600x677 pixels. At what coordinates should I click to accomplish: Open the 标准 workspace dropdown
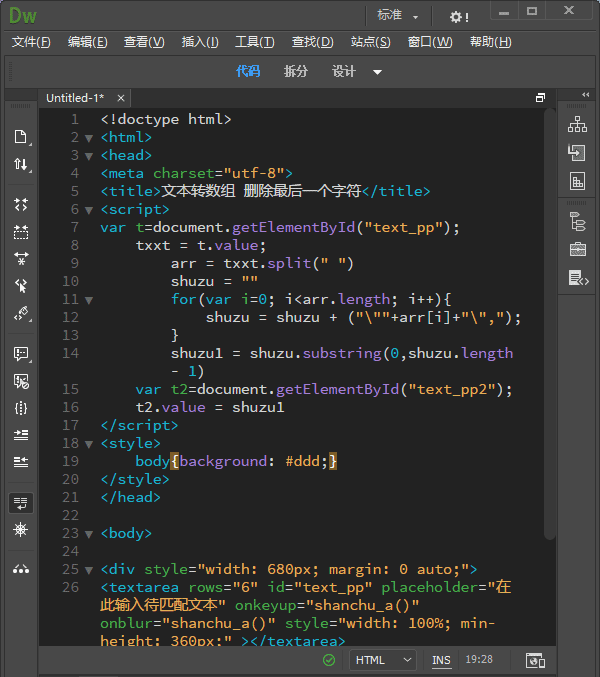(398, 15)
